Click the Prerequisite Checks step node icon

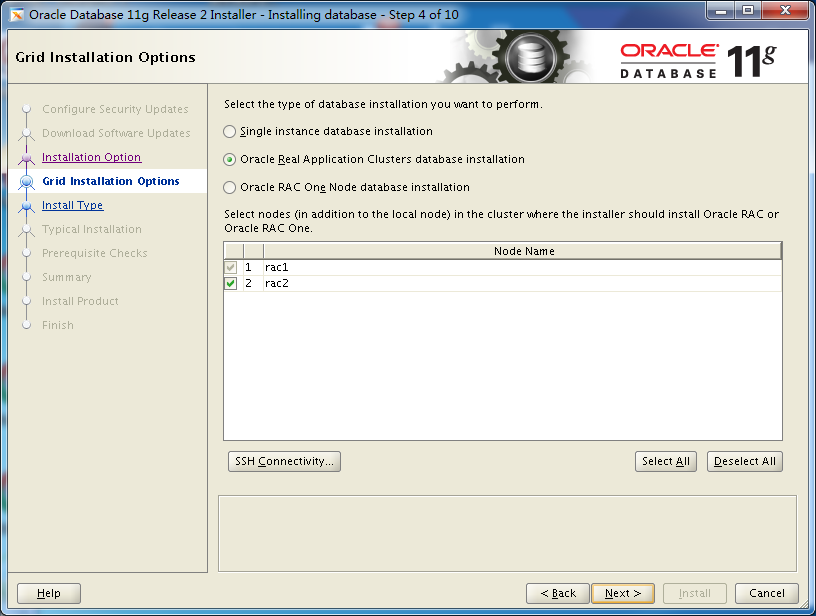point(28,253)
